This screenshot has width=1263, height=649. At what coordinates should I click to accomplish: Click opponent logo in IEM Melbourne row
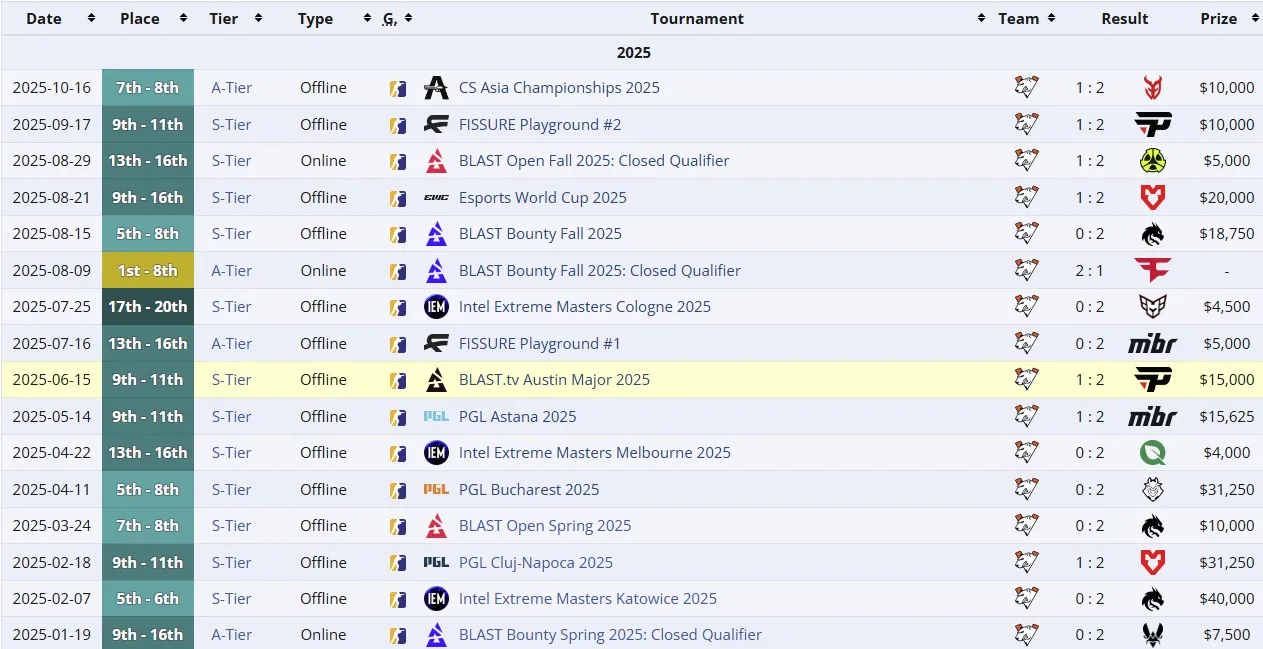point(1152,453)
